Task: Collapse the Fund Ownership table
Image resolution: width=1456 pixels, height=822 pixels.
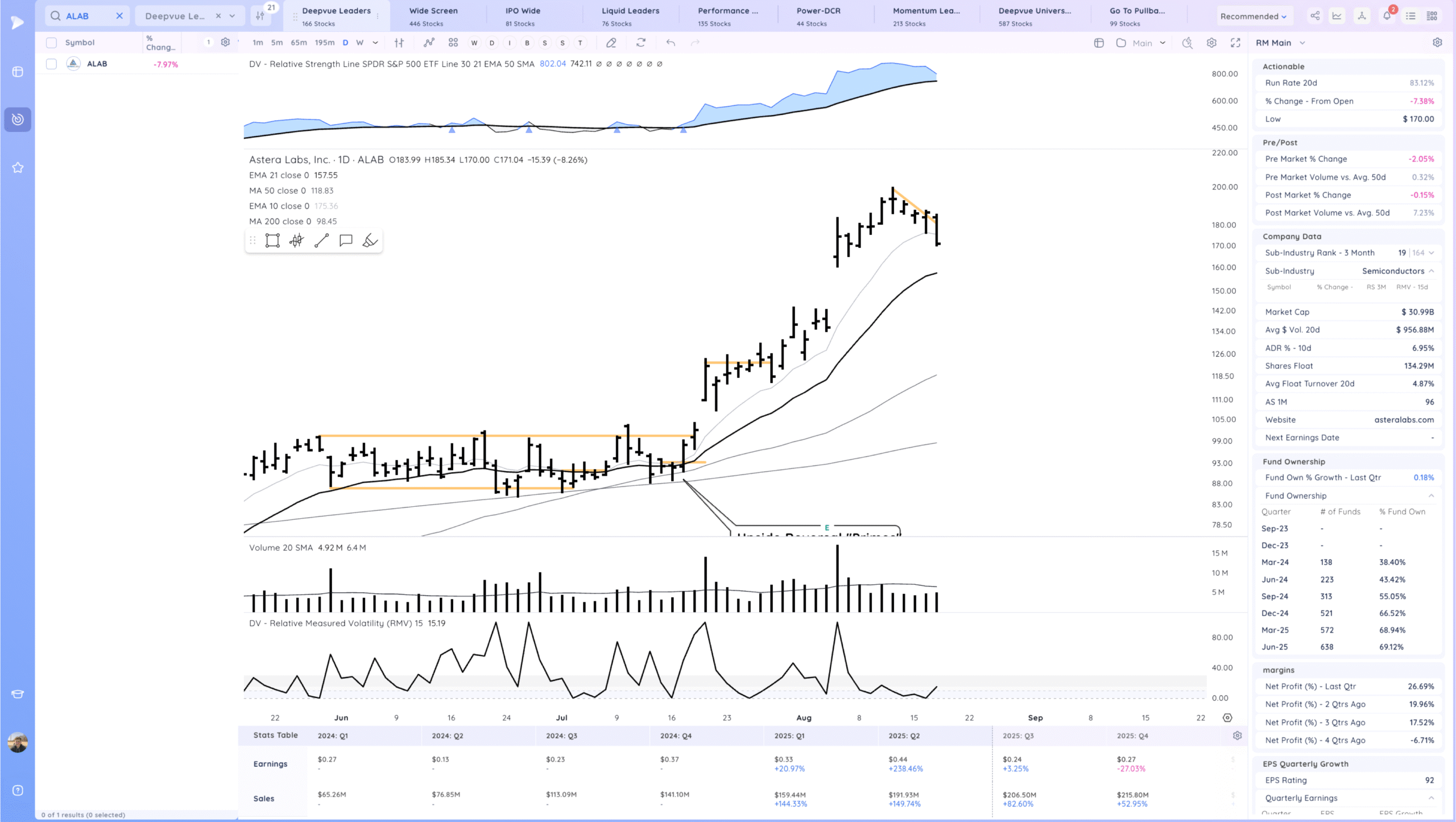Action: (1431, 495)
